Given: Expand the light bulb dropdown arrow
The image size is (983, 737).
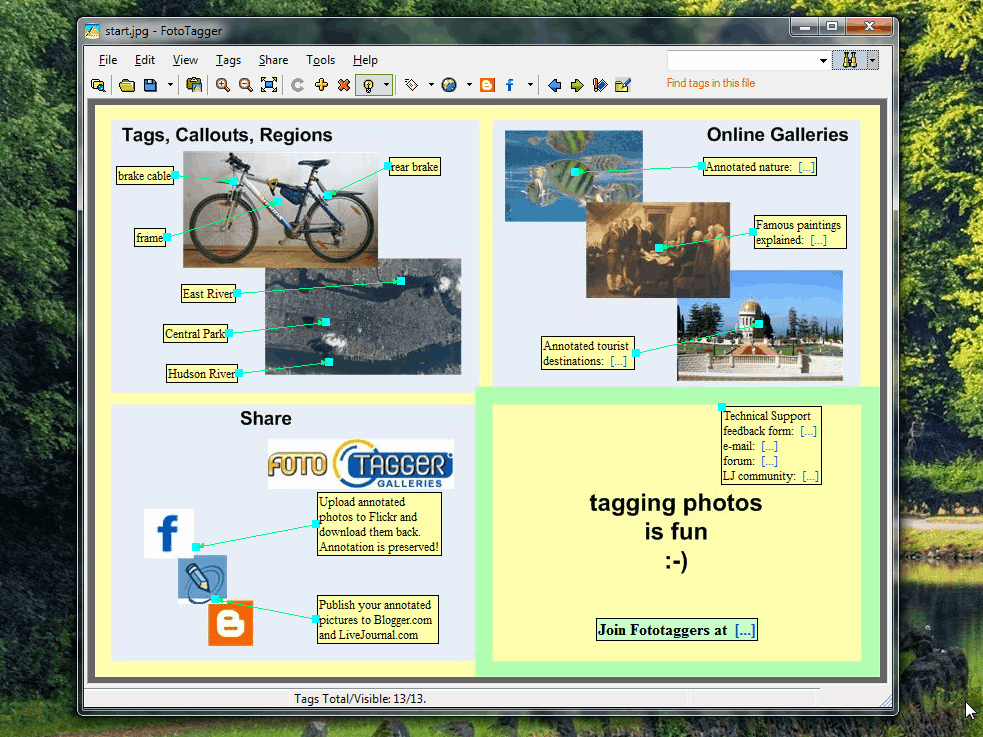Looking at the screenshot, I should (x=386, y=85).
